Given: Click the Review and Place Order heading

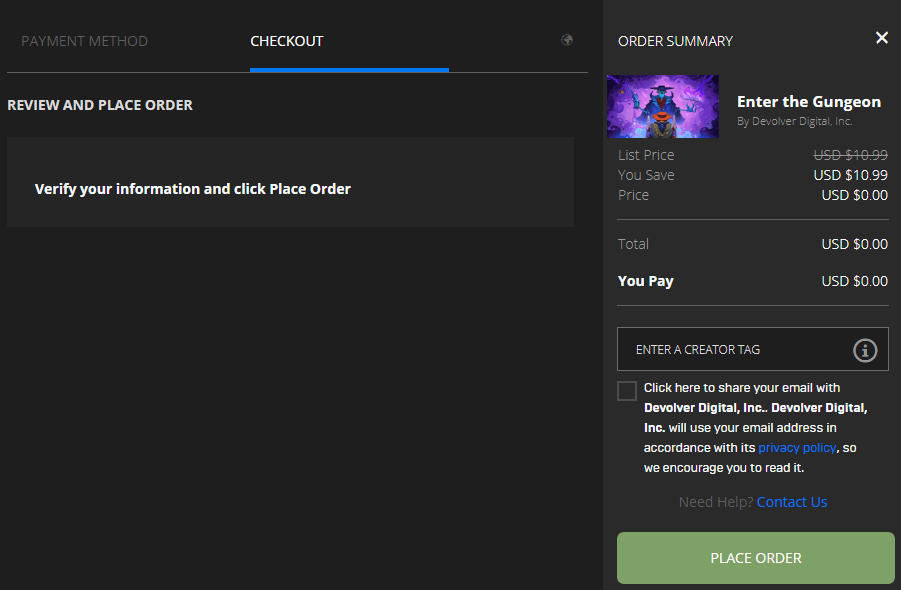Looking at the screenshot, I should 100,105.
